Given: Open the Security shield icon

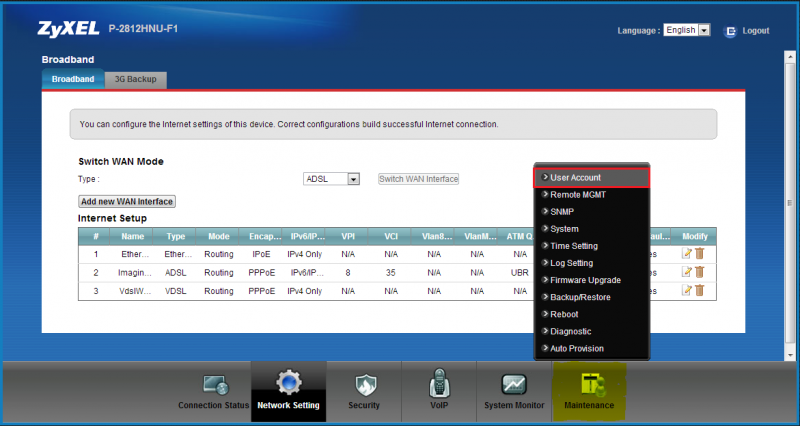Looking at the screenshot, I should [x=364, y=384].
